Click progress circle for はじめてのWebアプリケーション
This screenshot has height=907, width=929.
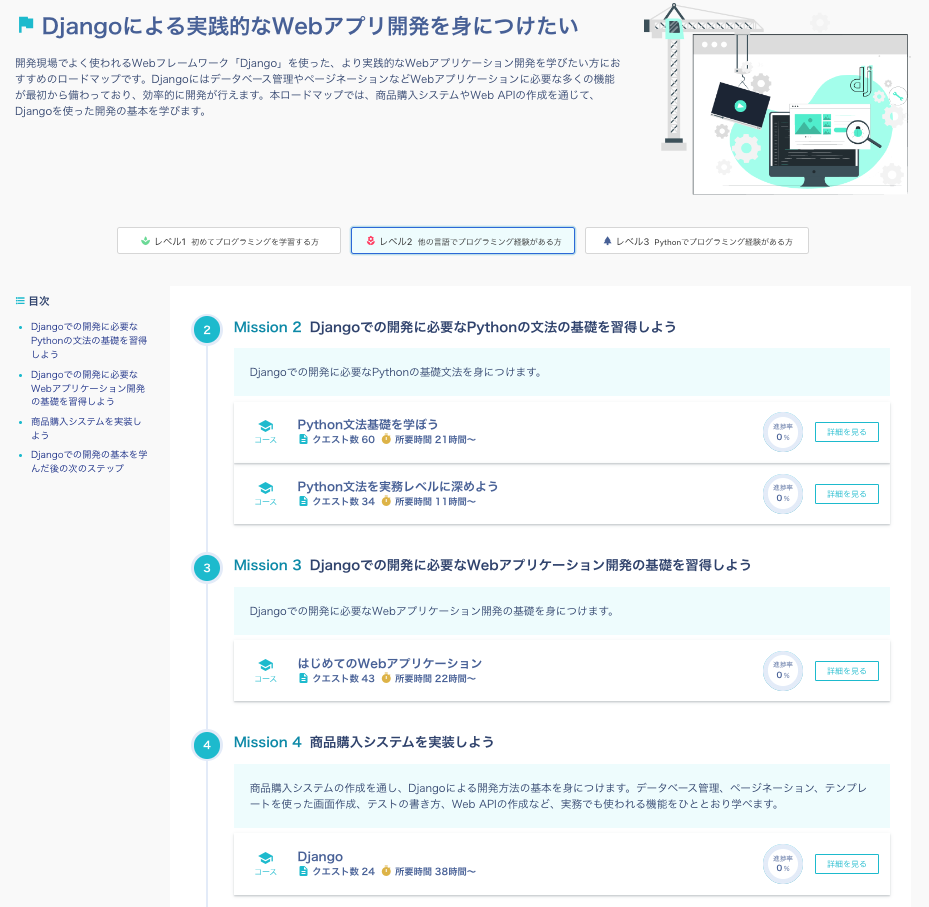point(783,671)
